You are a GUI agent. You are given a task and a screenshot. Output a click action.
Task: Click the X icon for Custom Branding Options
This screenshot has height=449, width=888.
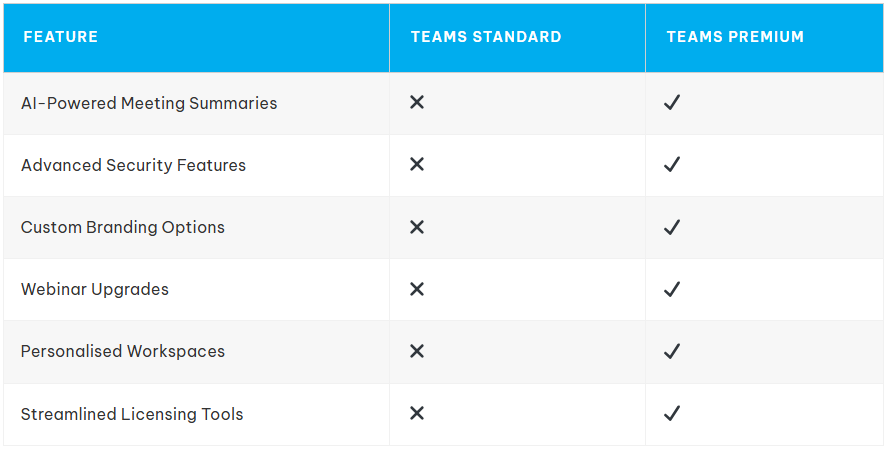pyautogui.click(x=417, y=227)
